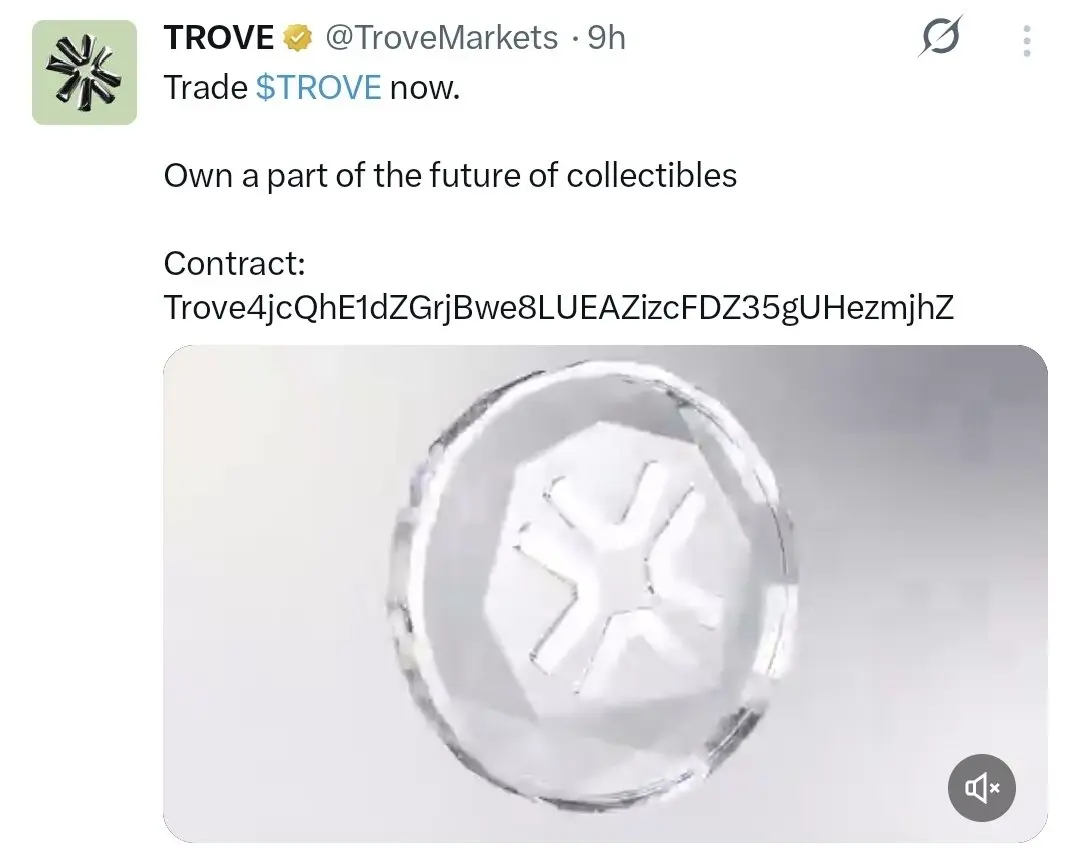1080x863 pixels.
Task: Play the glass coin video
Action: tap(605, 594)
